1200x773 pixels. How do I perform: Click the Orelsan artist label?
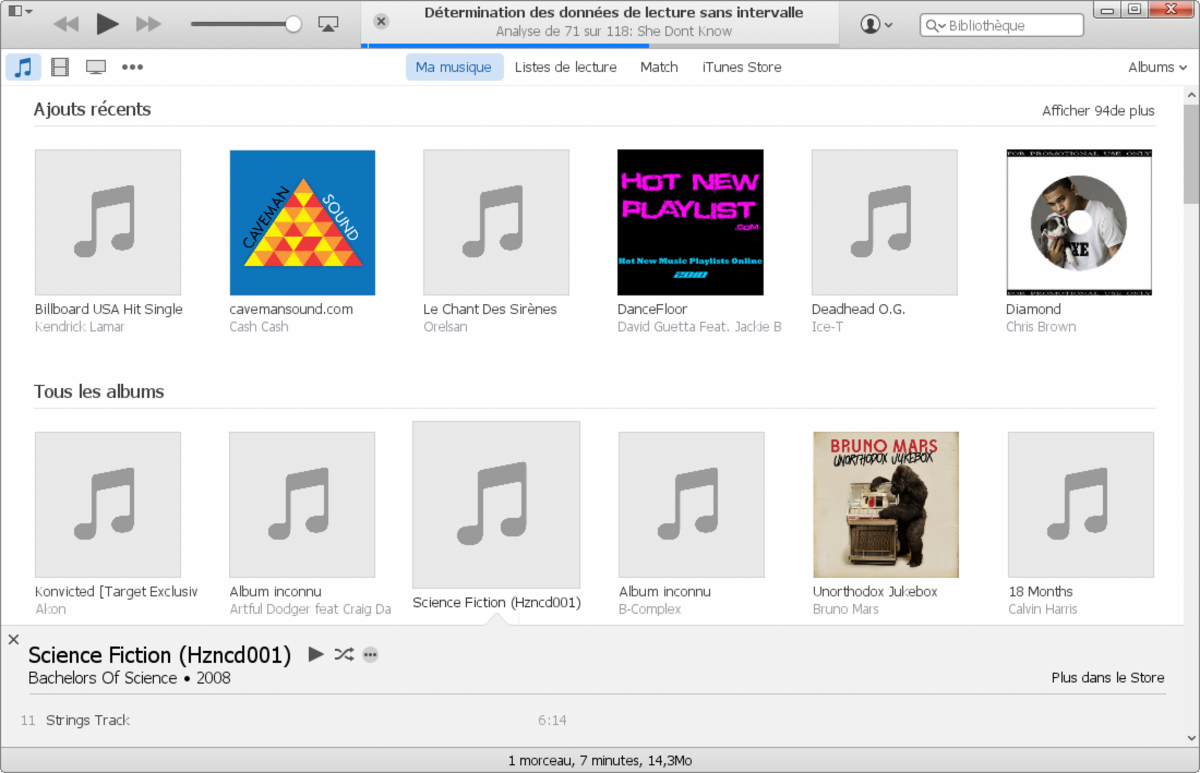[x=445, y=327]
